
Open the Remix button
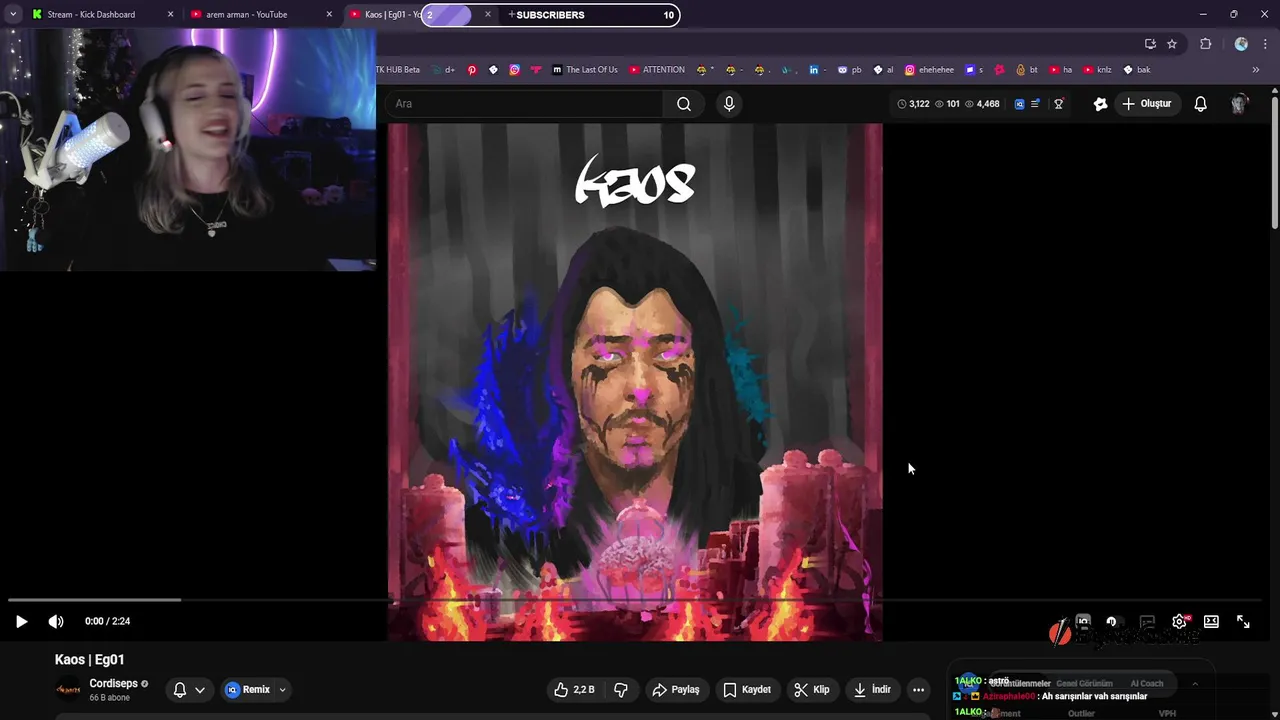click(248, 689)
